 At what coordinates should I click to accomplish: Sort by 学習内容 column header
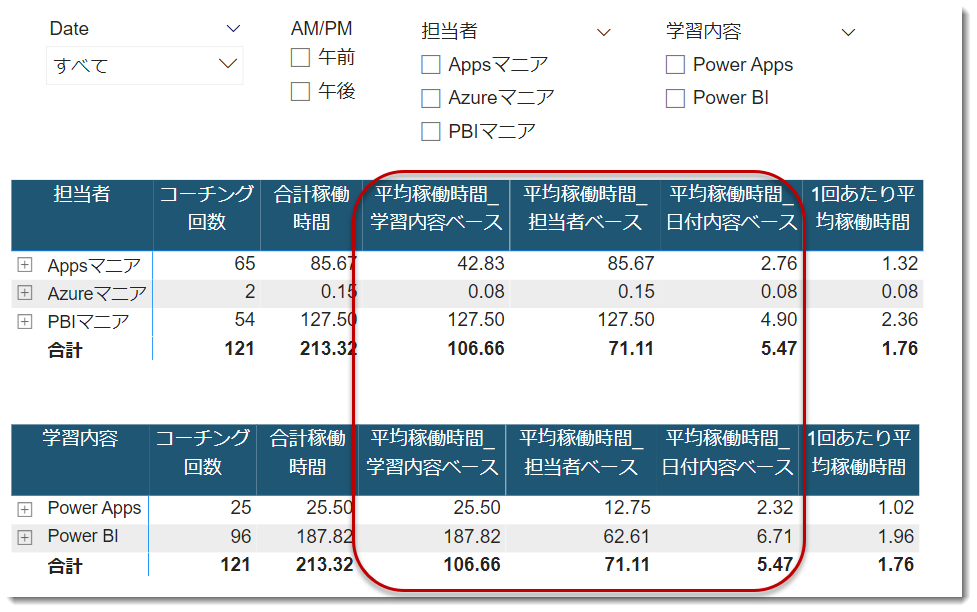(80, 460)
